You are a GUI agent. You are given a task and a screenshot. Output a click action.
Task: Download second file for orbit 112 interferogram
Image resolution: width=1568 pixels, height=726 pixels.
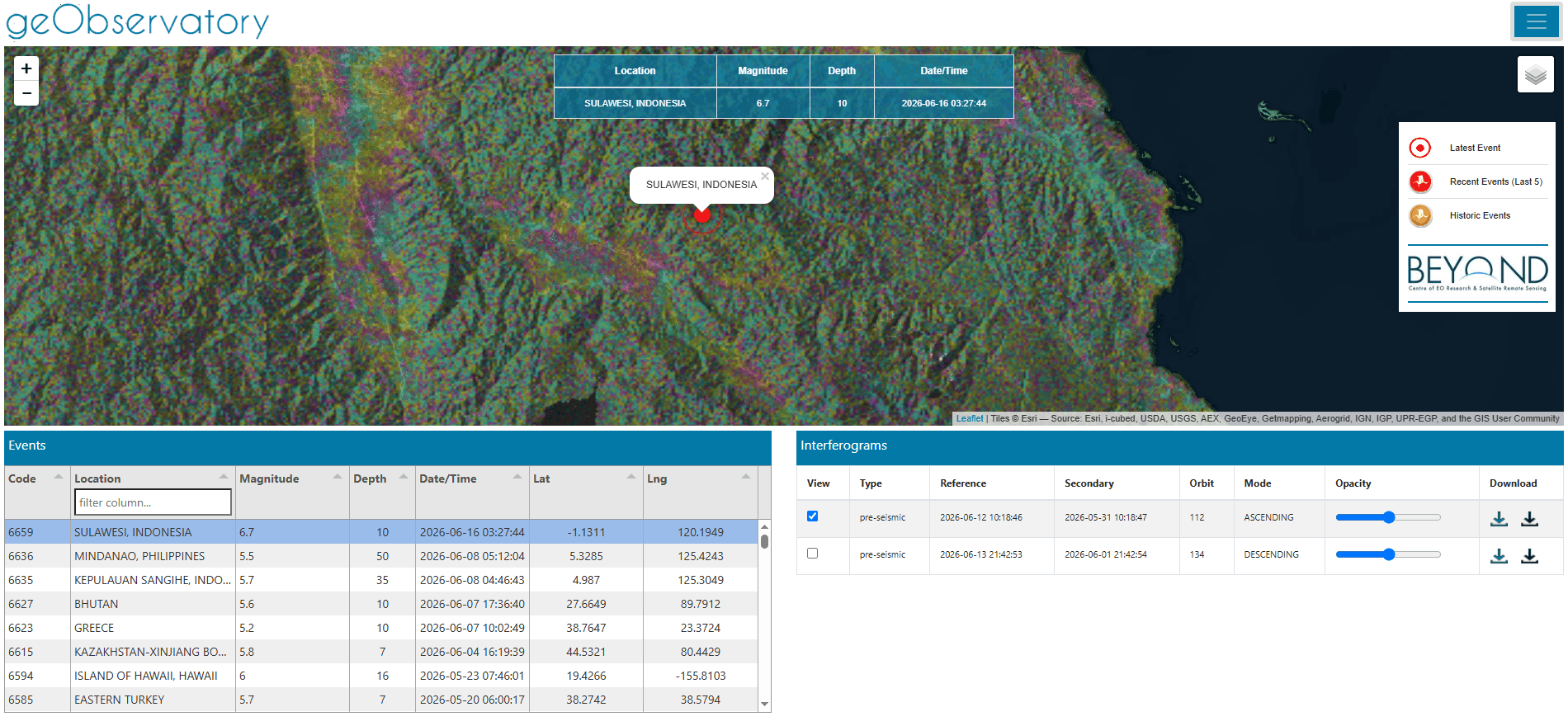point(1529,518)
